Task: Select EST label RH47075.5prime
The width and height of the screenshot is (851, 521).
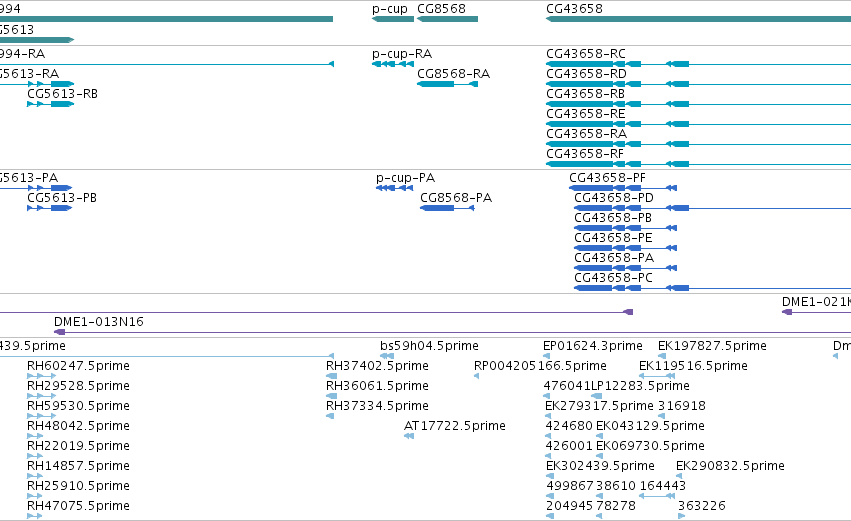Action: pyautogui.click(x=78, y=507)
